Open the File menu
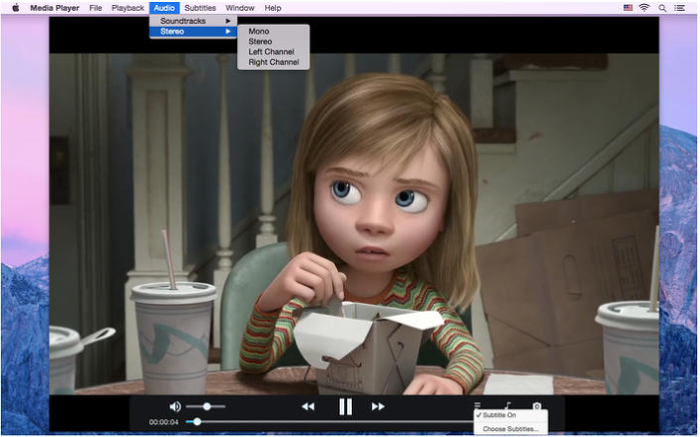The width and height of the screenshot is (700, 437). pos(96,8)
